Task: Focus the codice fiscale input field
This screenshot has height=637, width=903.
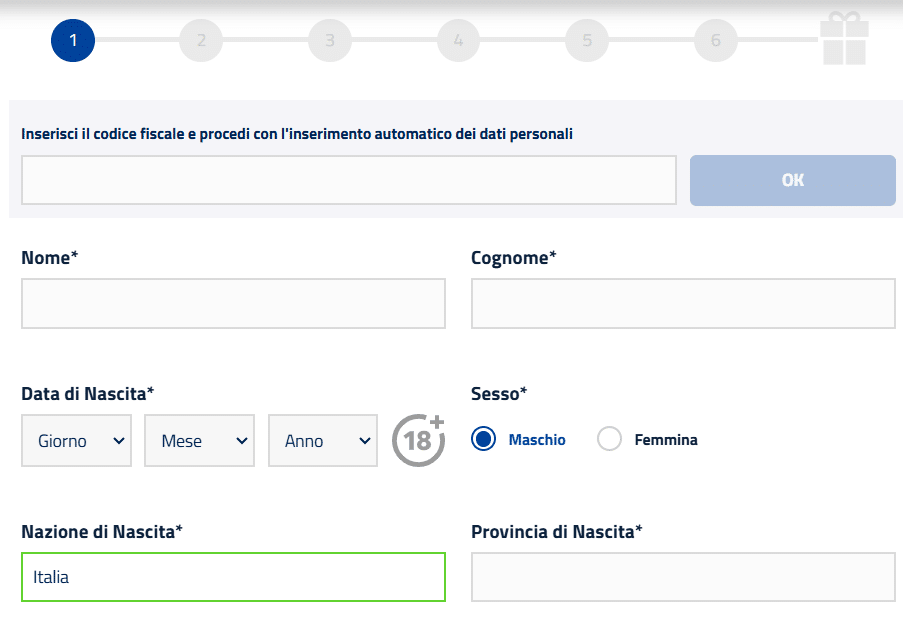Action: (349, 180)
